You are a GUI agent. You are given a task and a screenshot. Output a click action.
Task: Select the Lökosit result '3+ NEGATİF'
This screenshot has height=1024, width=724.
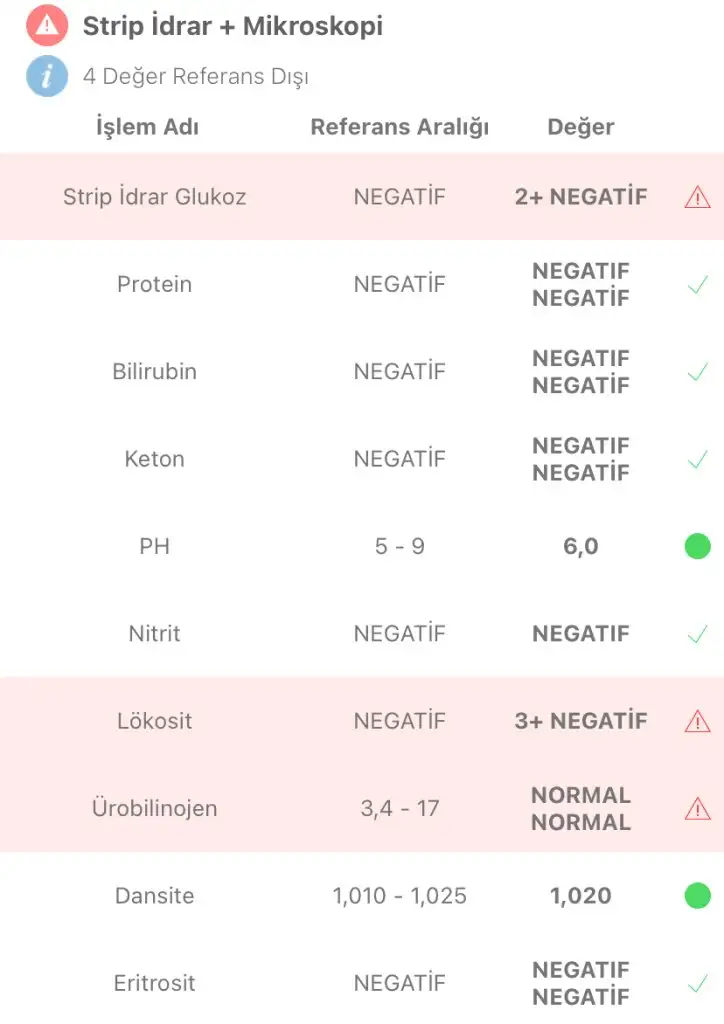tap(580, 721)
